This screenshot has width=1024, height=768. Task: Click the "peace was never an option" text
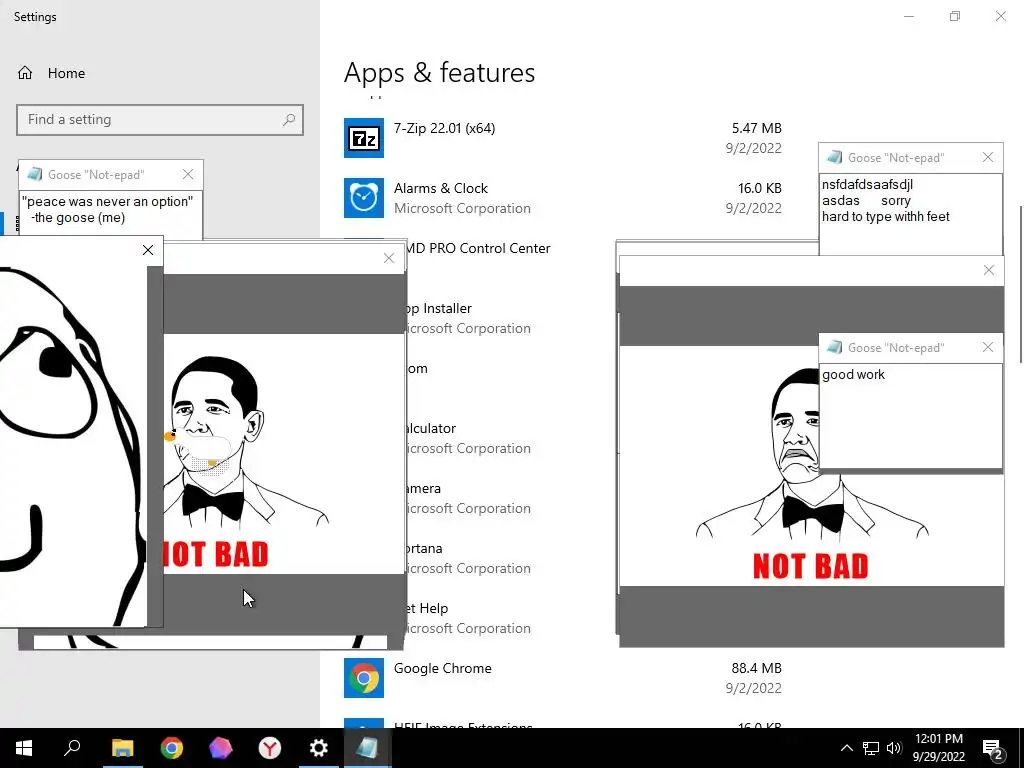pyautogui.click(x=107, y=201)
